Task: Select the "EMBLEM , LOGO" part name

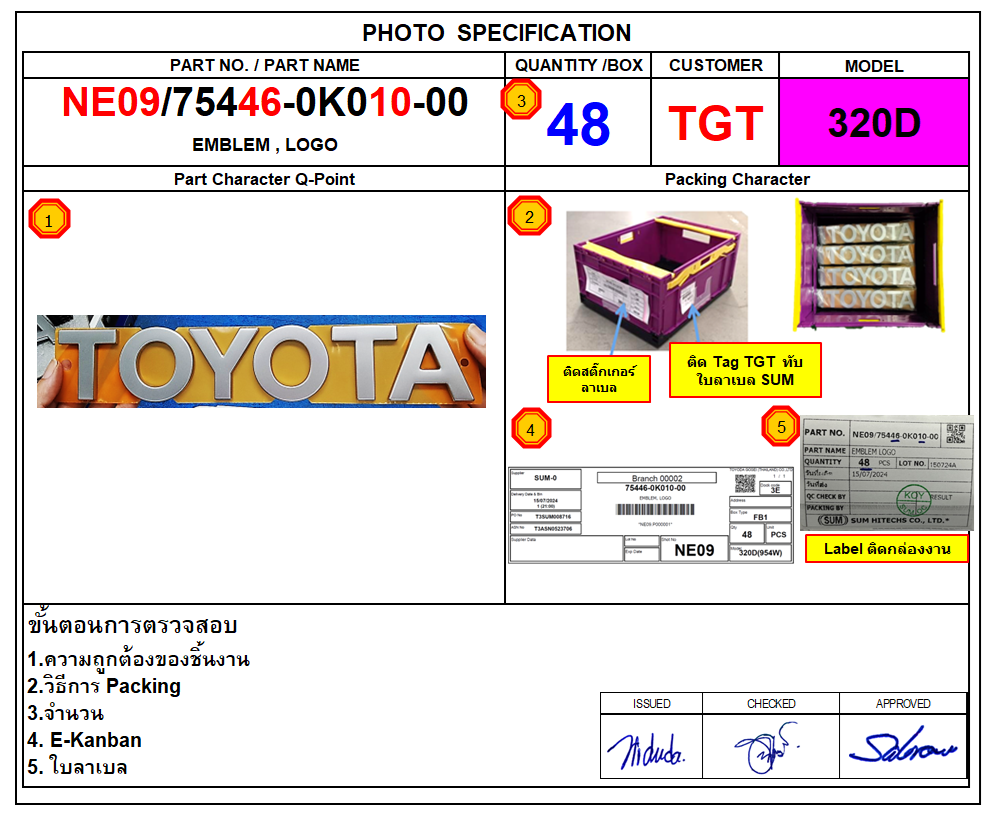Action: [265, 144]
